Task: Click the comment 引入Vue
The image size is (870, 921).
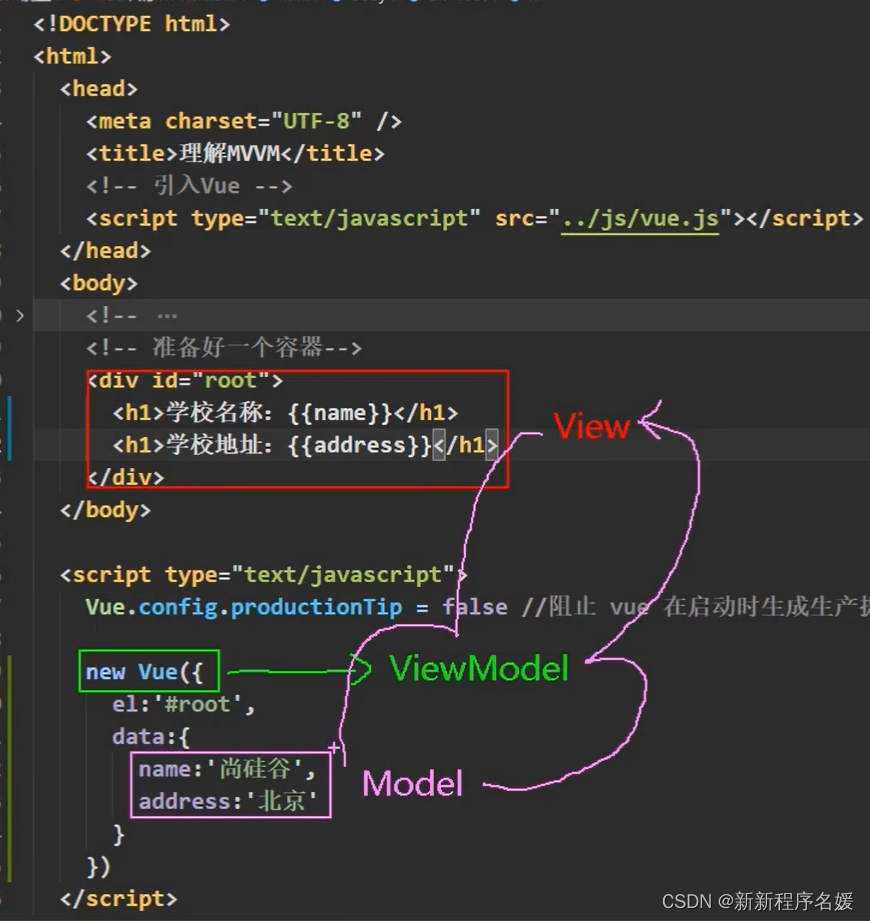Action: pyautogui.click(x=189, y=186)
